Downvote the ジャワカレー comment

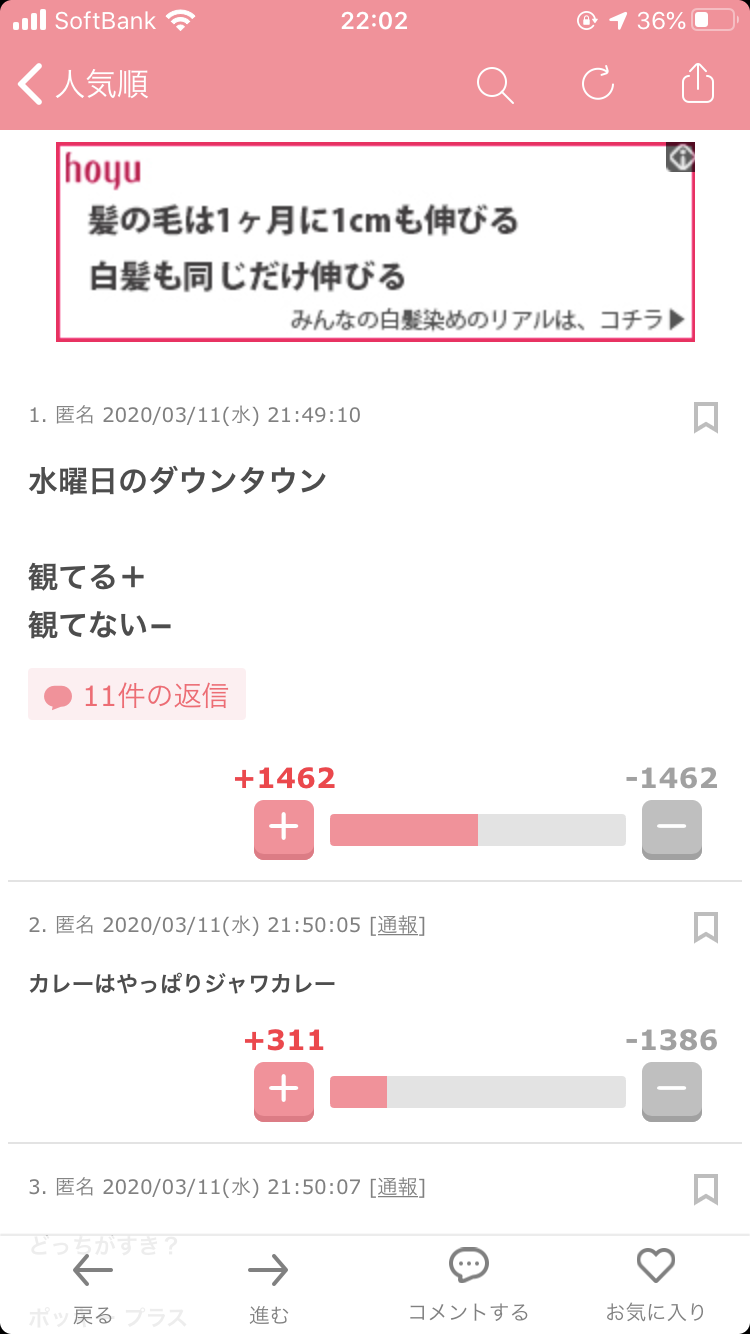click(672, 1091)
